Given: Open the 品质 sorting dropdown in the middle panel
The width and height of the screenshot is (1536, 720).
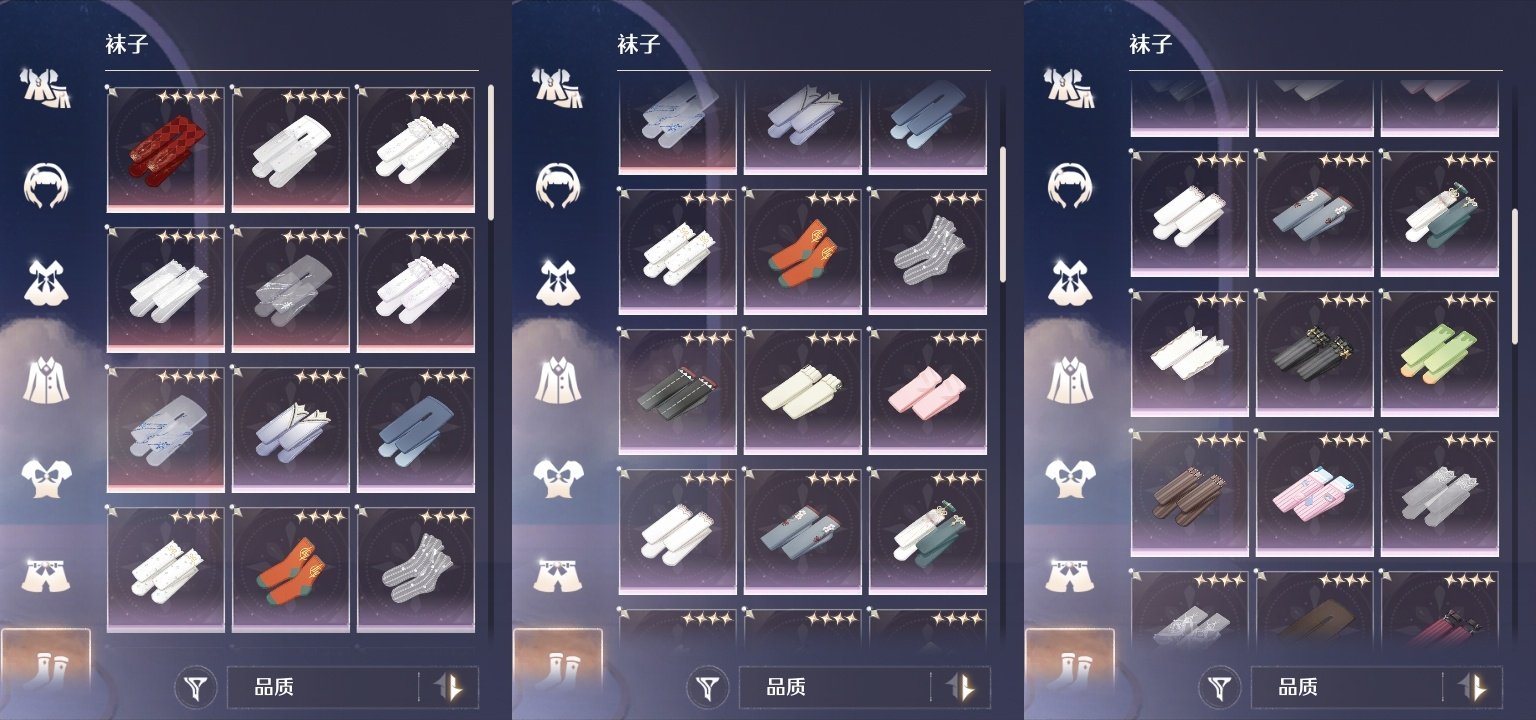Looking at the screenshot, I should pos(834,688).
